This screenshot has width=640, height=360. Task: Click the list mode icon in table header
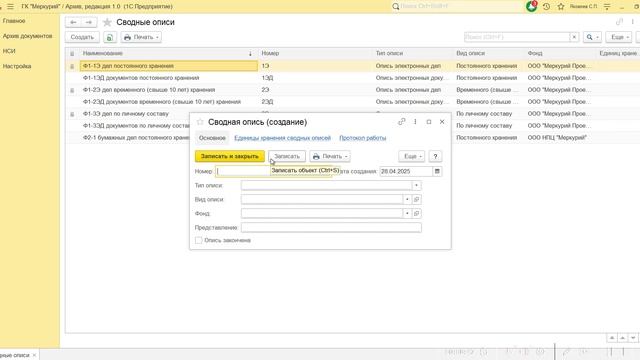pyautogui.click(x=72, y=54)
